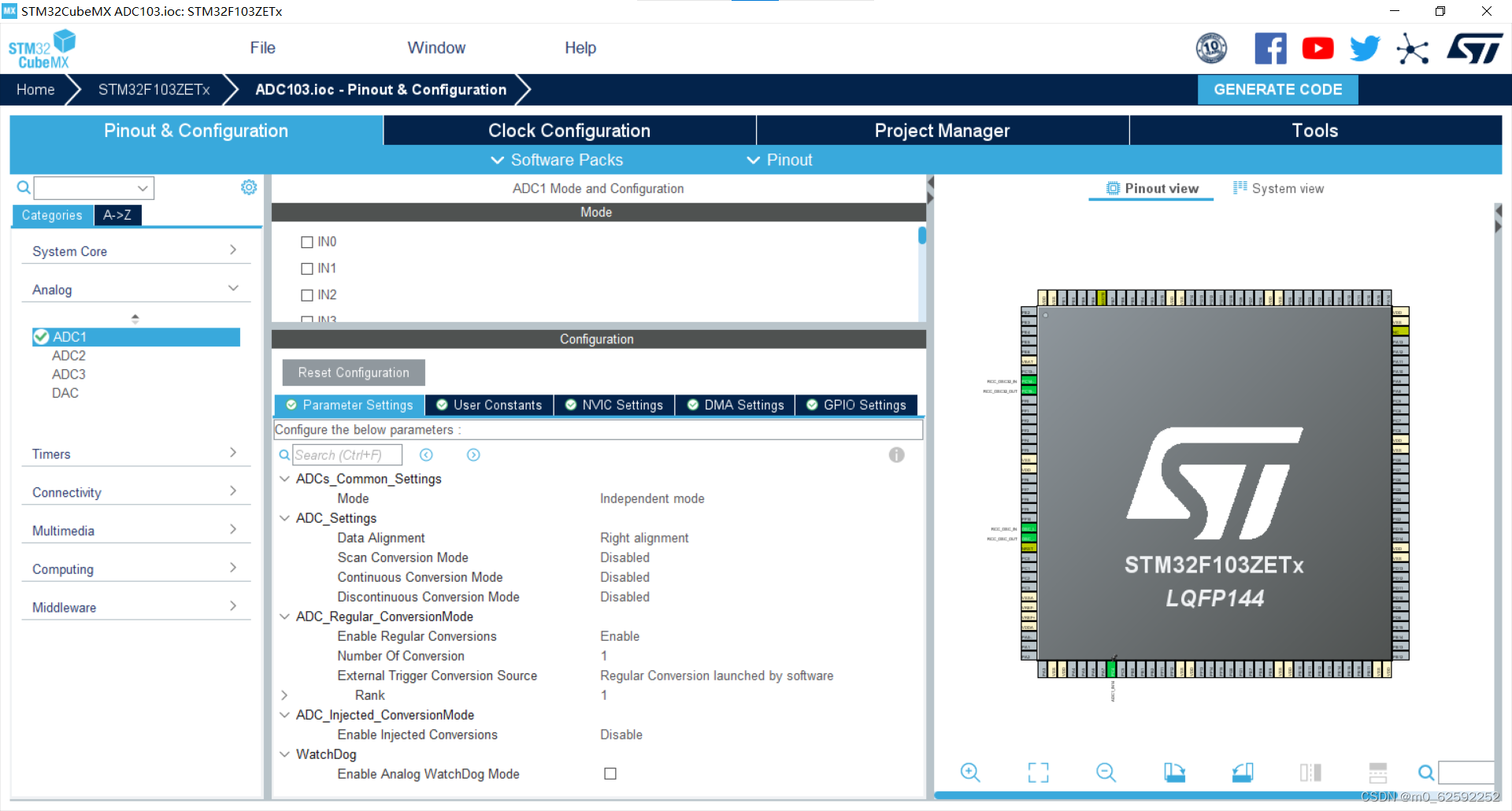Rotate chip view counterclockwise
This screenshot has width=1512, height=811.
tap(1243, 772)
